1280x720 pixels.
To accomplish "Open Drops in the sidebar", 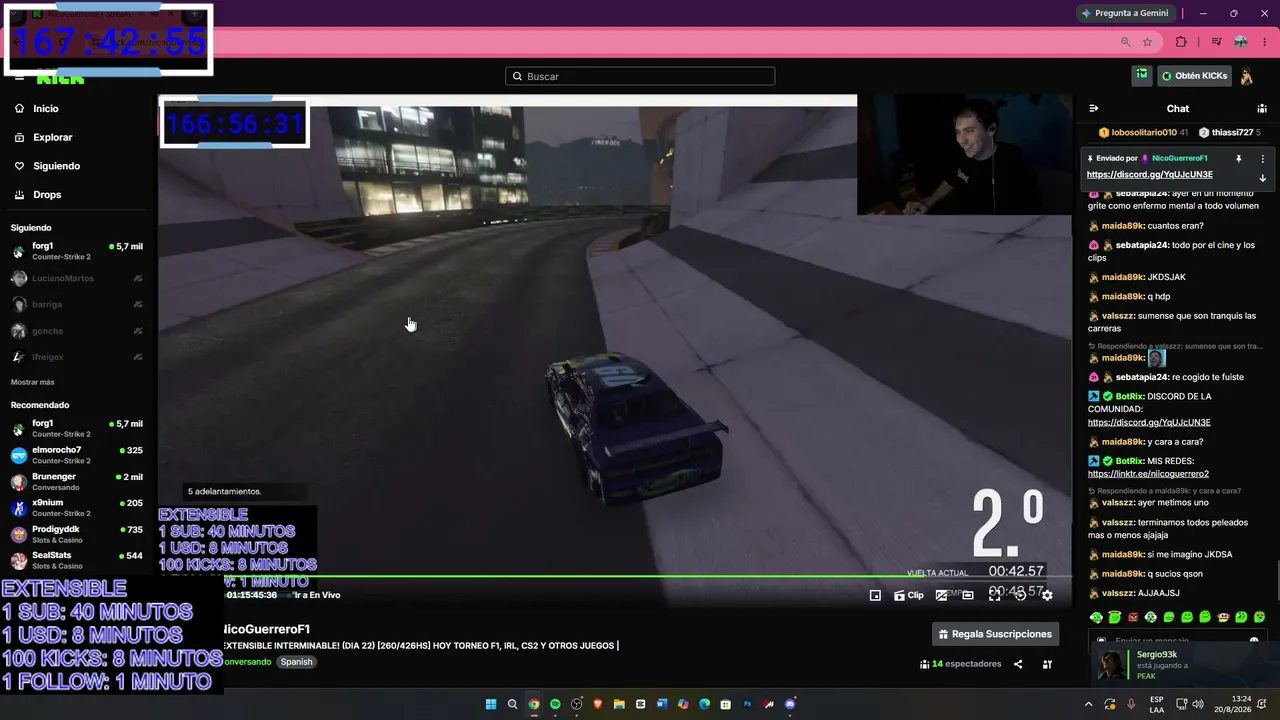I will click(47, 195).
